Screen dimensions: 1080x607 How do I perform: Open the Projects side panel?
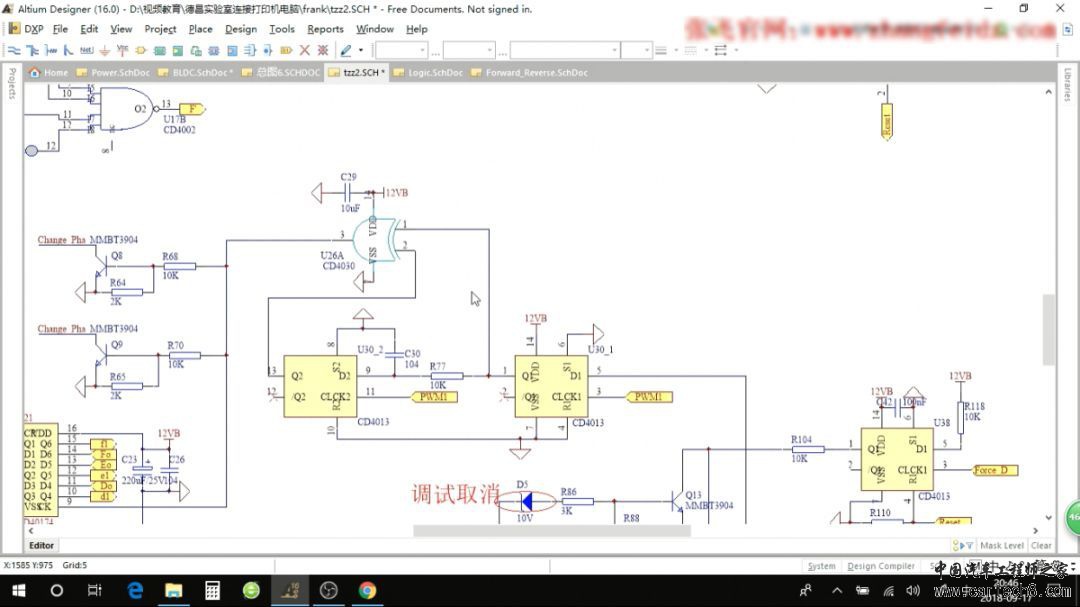click(12, 83)
